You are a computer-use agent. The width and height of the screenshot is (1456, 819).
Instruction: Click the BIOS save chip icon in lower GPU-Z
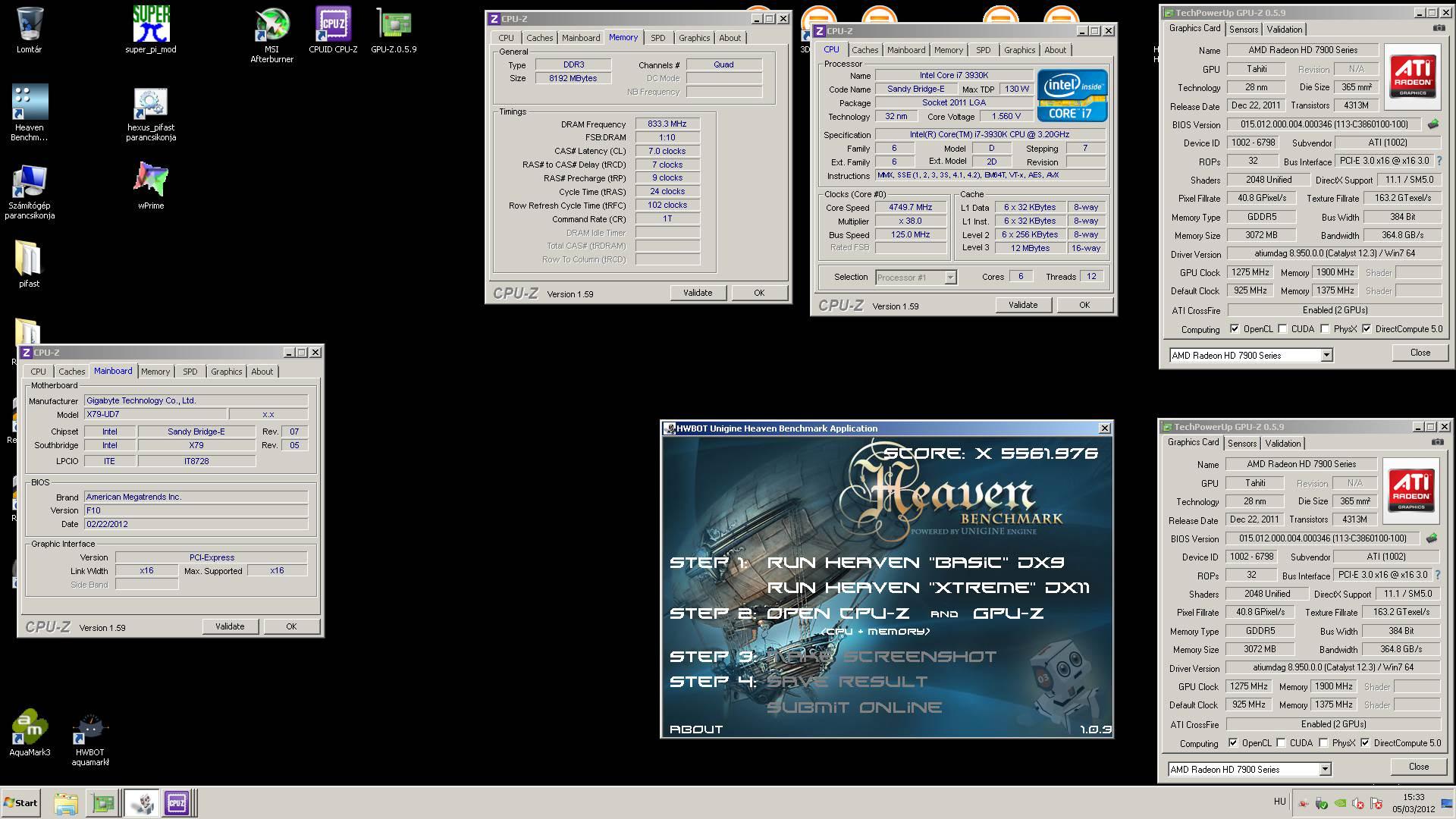coord(1432,538)
